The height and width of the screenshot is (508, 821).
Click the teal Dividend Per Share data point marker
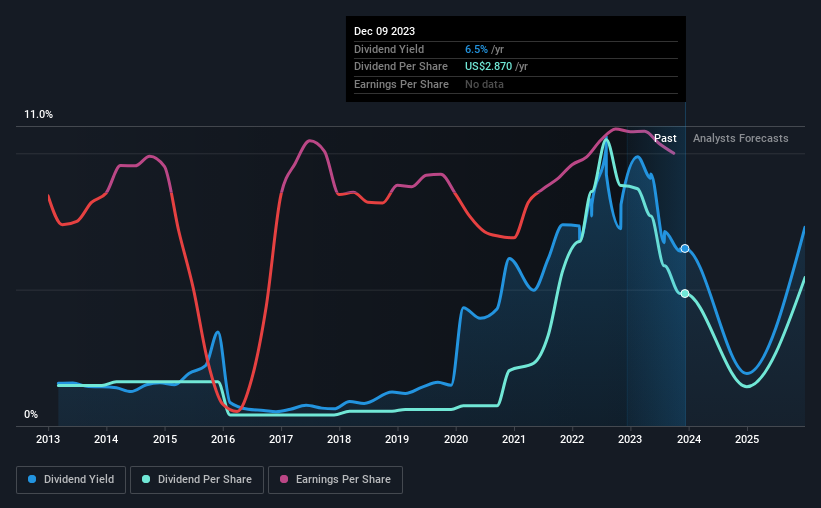point(685,293)
